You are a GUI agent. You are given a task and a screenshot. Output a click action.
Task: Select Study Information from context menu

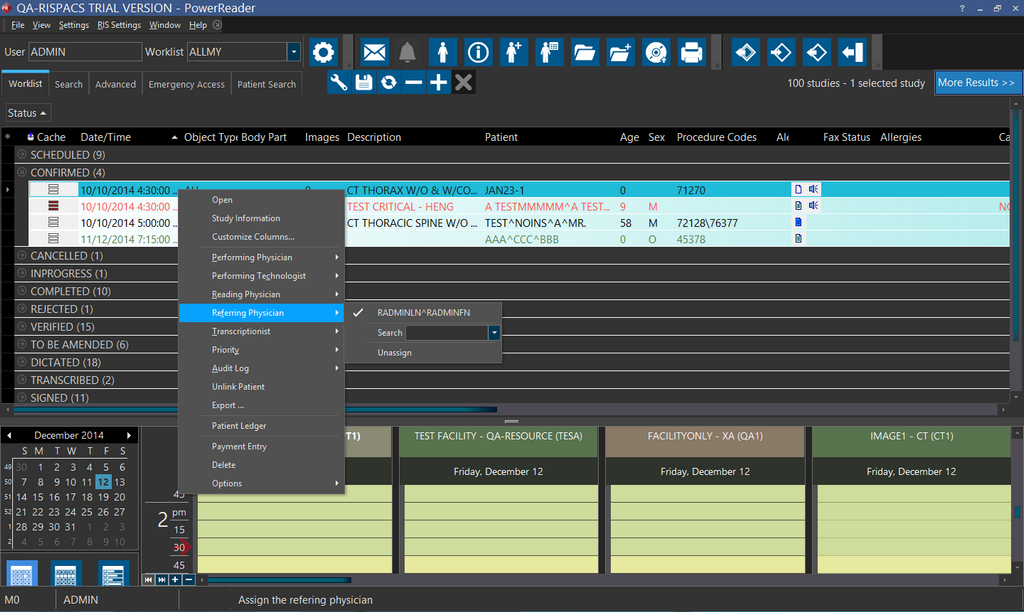(246, 218)
